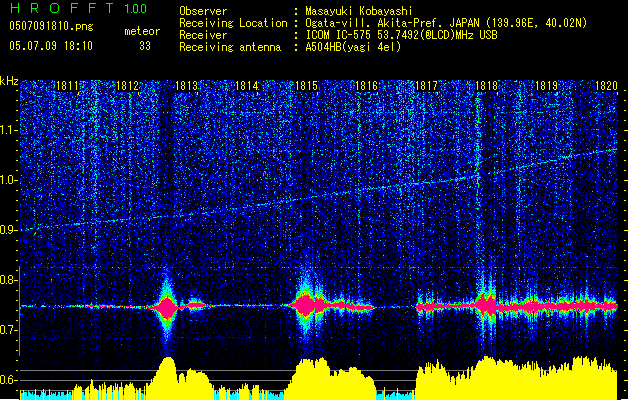
Task: Click the timestamp 05.07.09 18:10
Action: [x=51, y=46]
